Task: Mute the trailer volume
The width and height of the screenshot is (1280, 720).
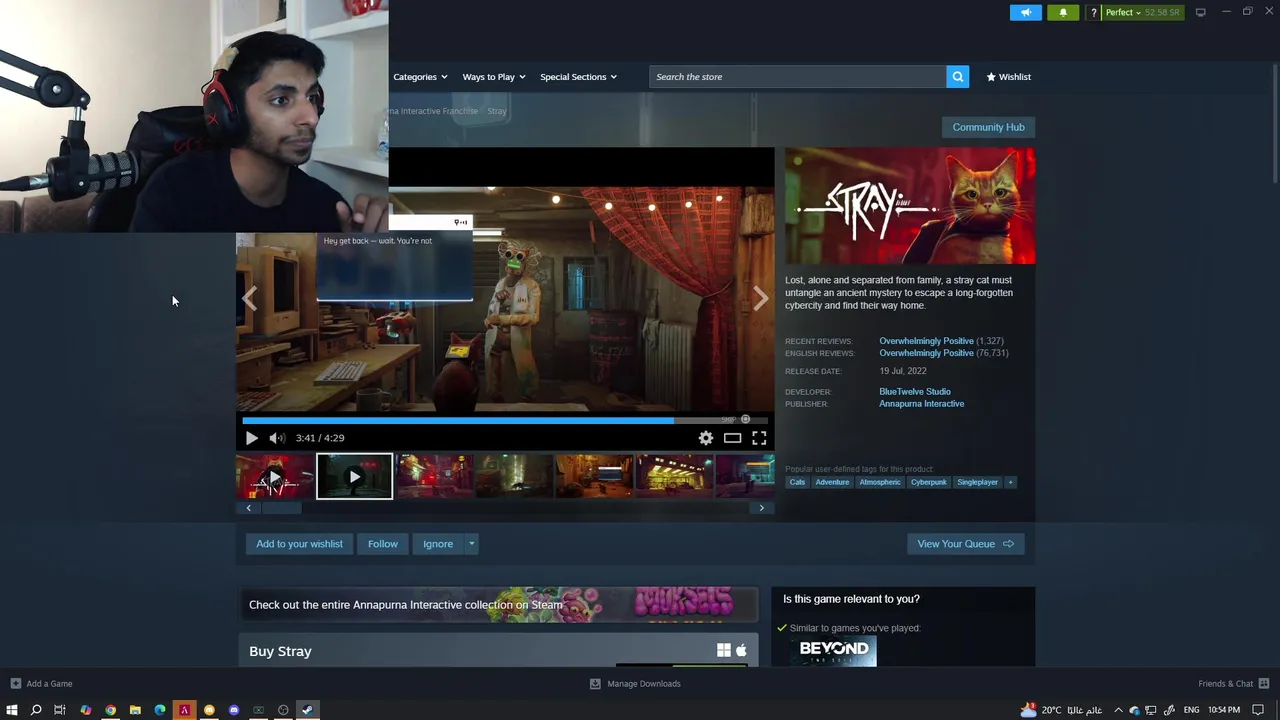Action: tap(277, 438)
